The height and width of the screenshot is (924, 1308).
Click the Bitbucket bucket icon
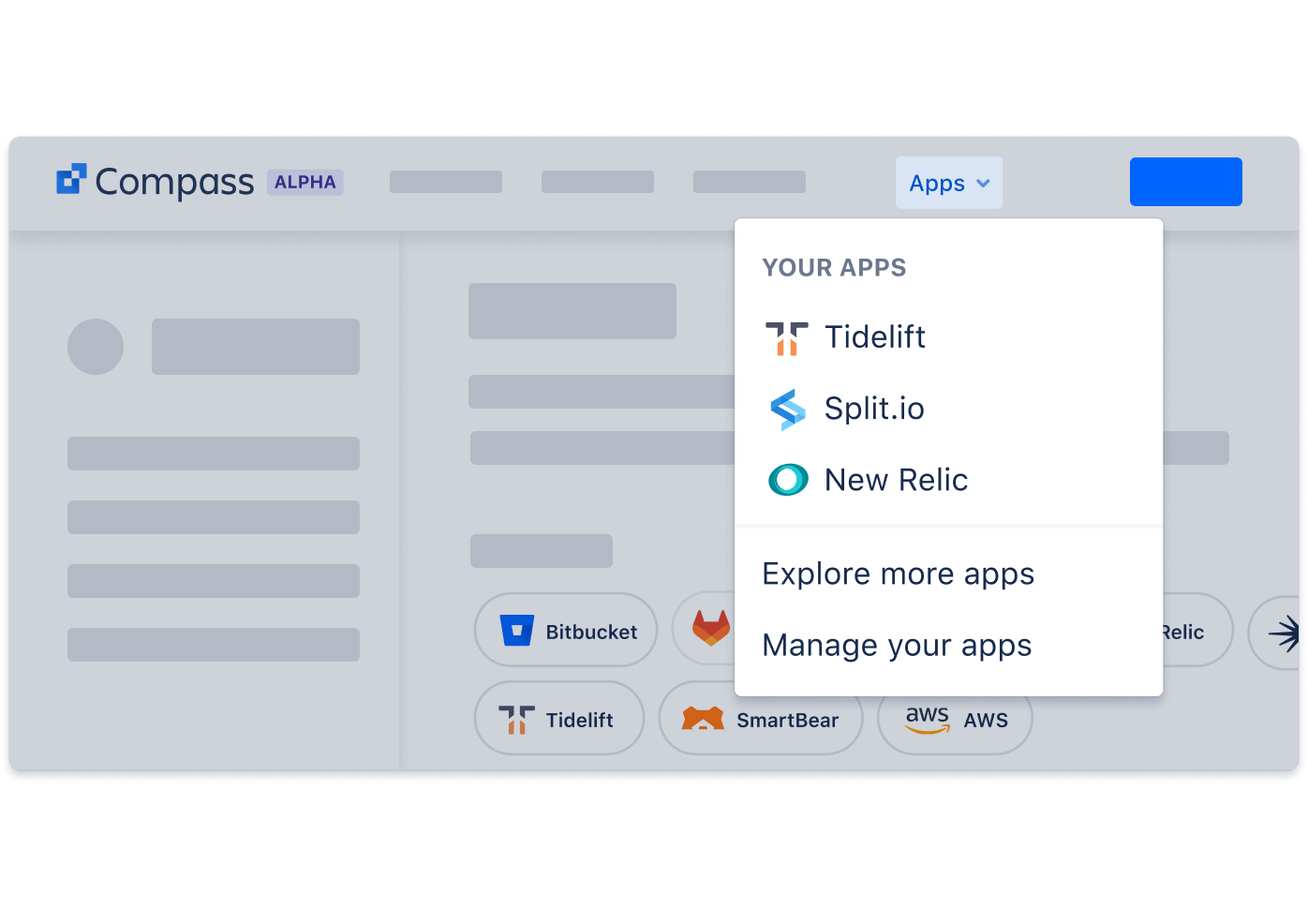tap(517, 631)
